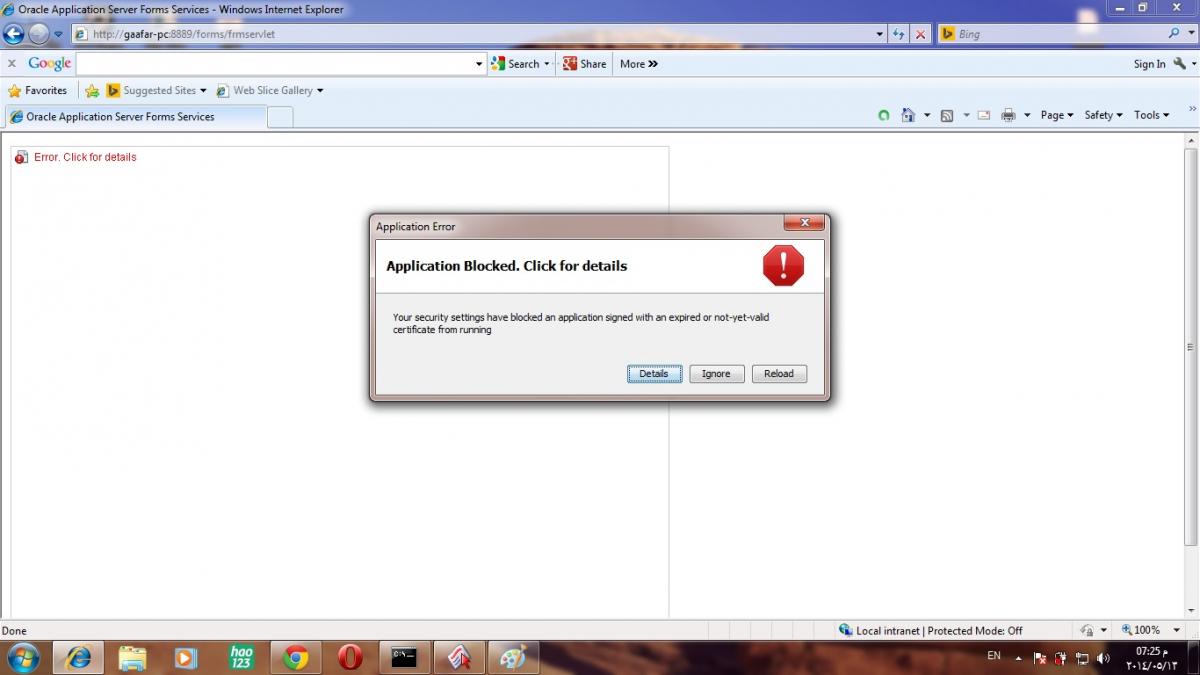This screenshot has height=675, width=1200.
Task: Open the Safety menu
Action: 1103,115
